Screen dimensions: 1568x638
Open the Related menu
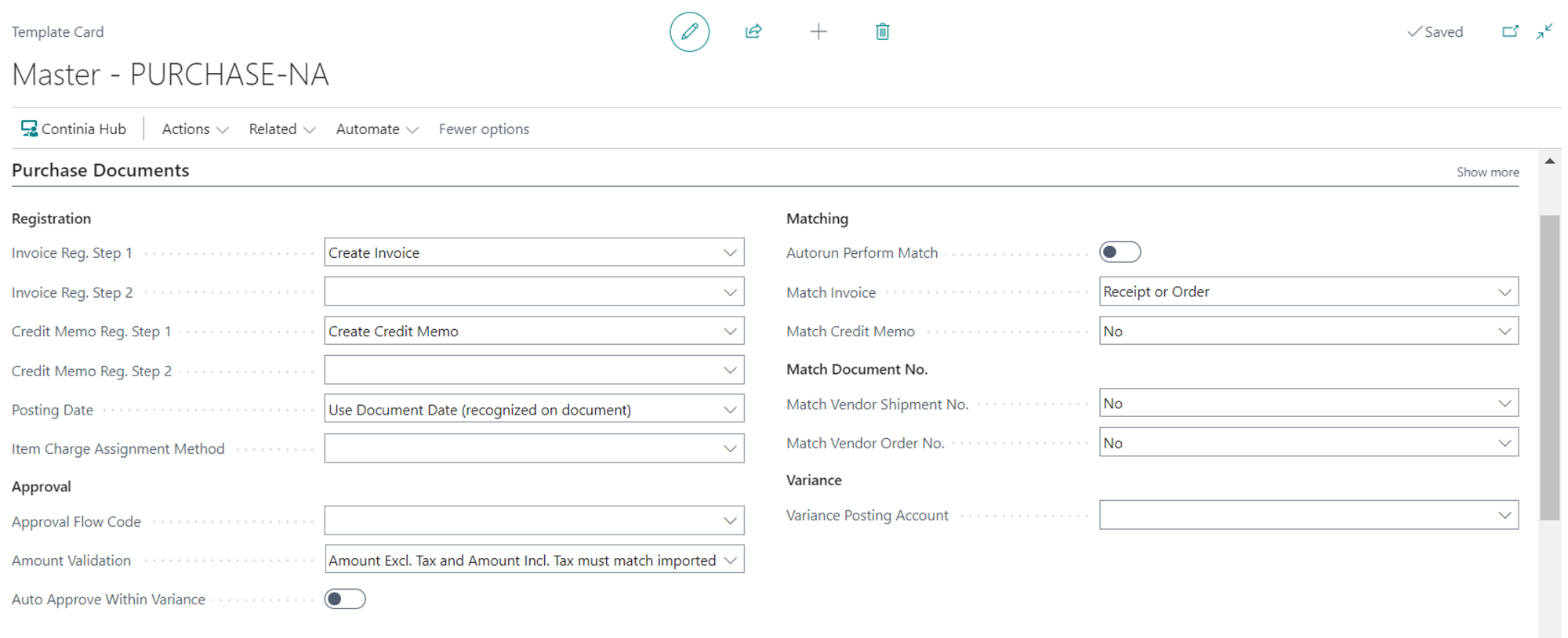[281, 129]
